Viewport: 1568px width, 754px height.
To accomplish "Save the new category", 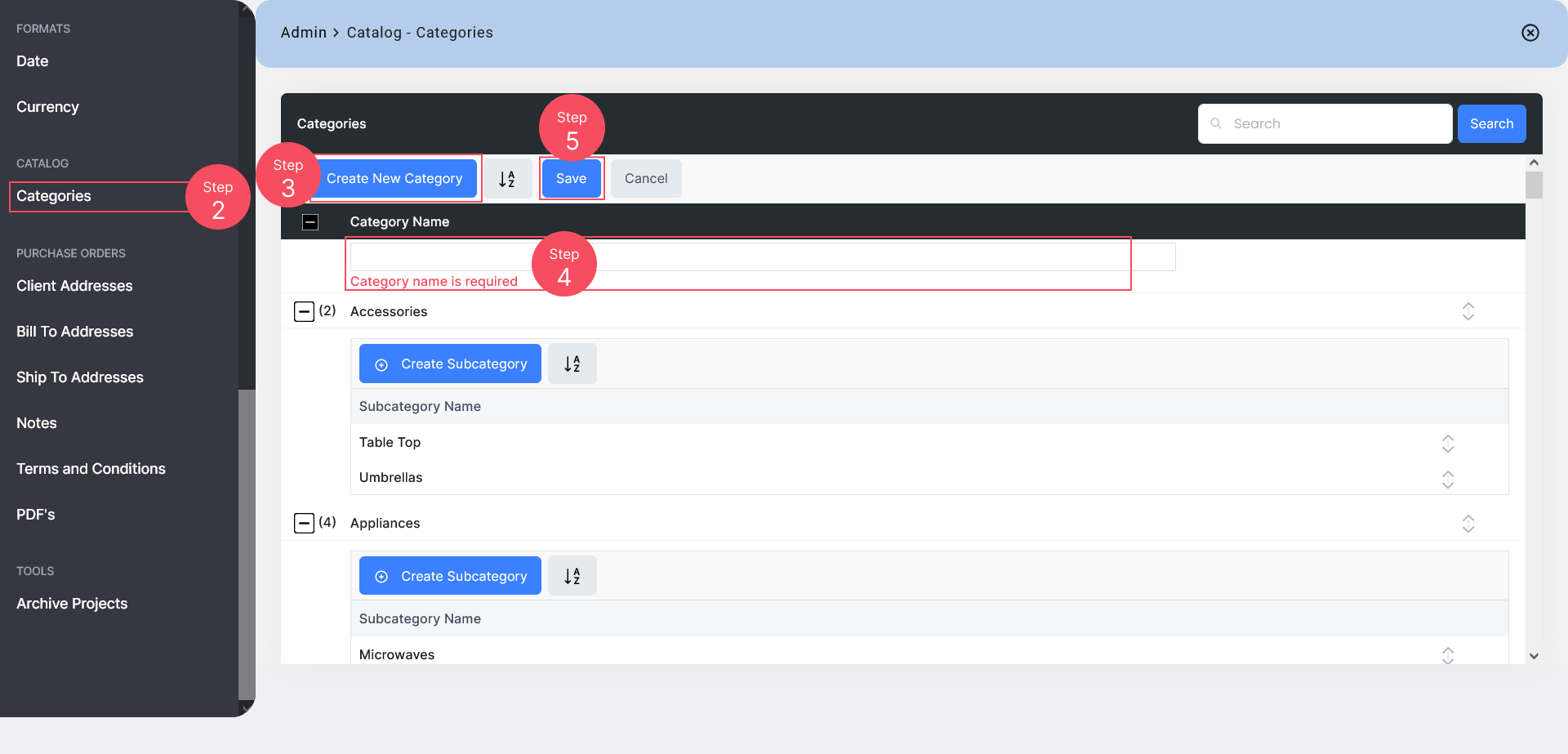I will [572, 179].
